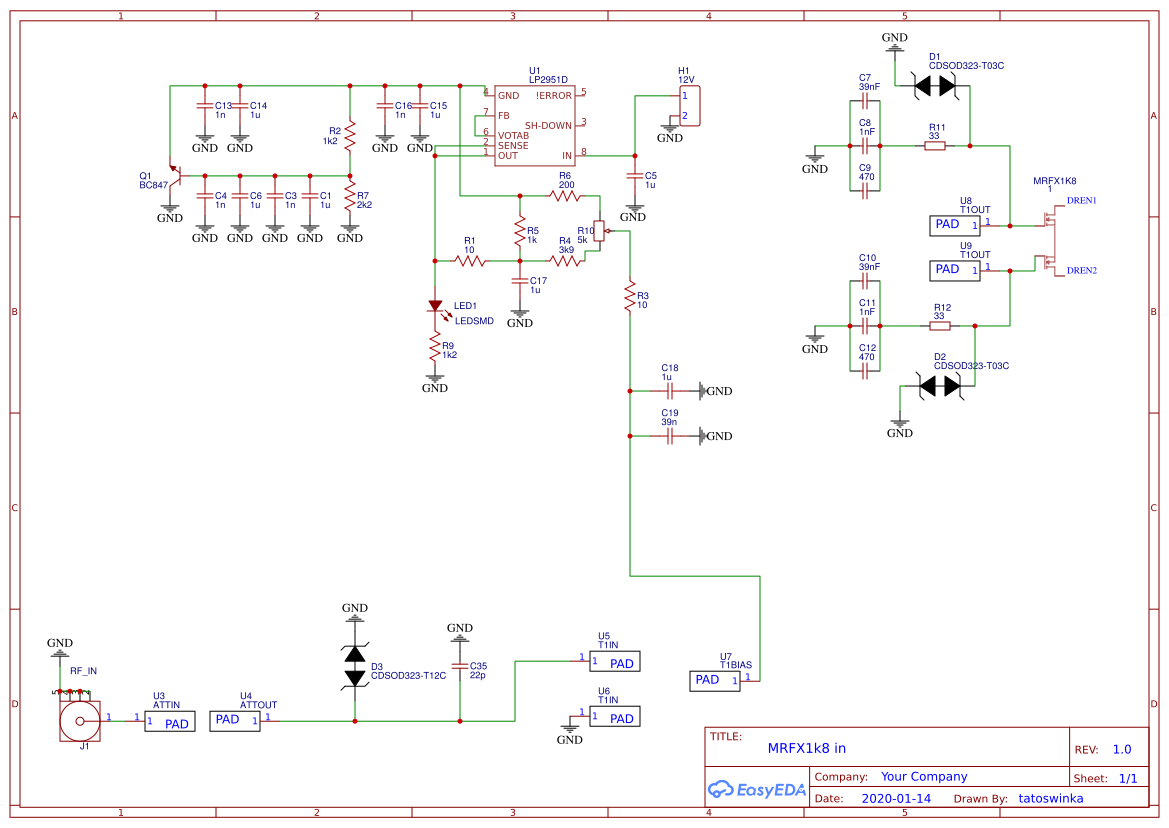Select the Q1 BC847 transistor symbol

pos(175,175)
